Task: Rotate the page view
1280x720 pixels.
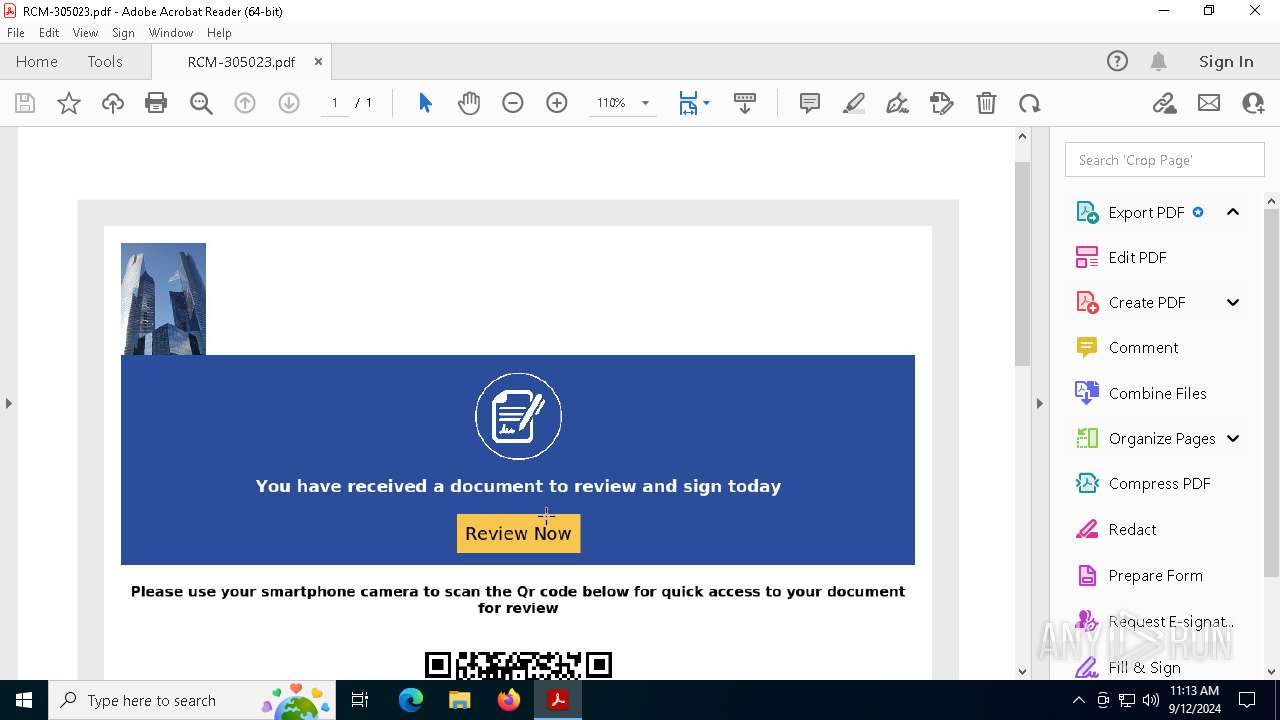Action: (x=1030, y=103)
